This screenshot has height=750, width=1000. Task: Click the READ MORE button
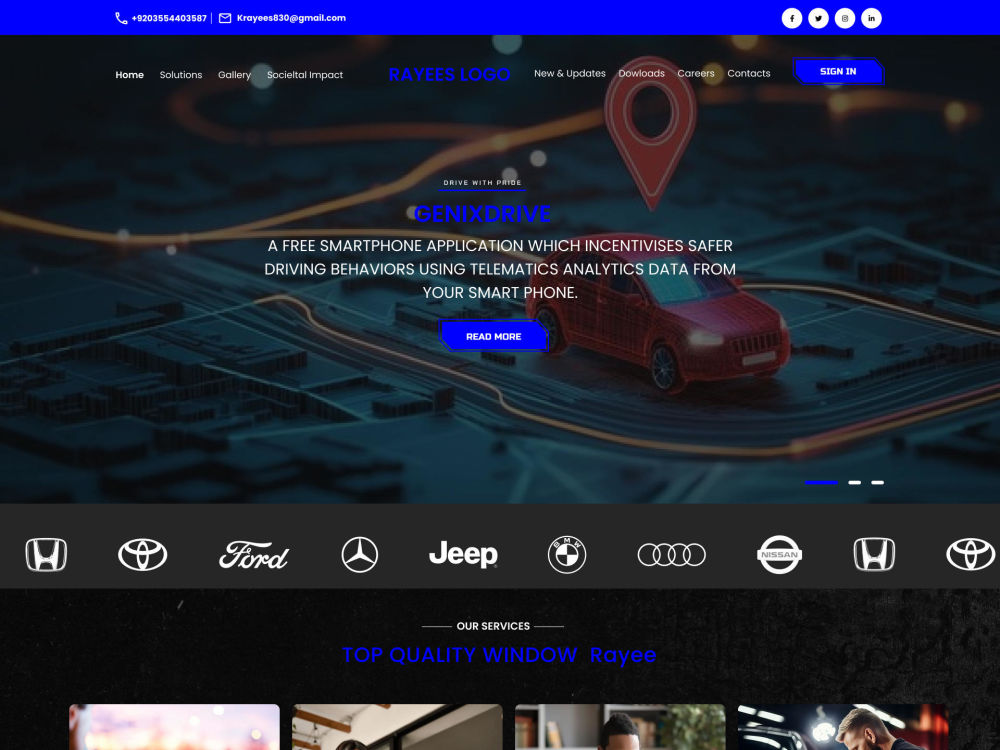point(494,336)
